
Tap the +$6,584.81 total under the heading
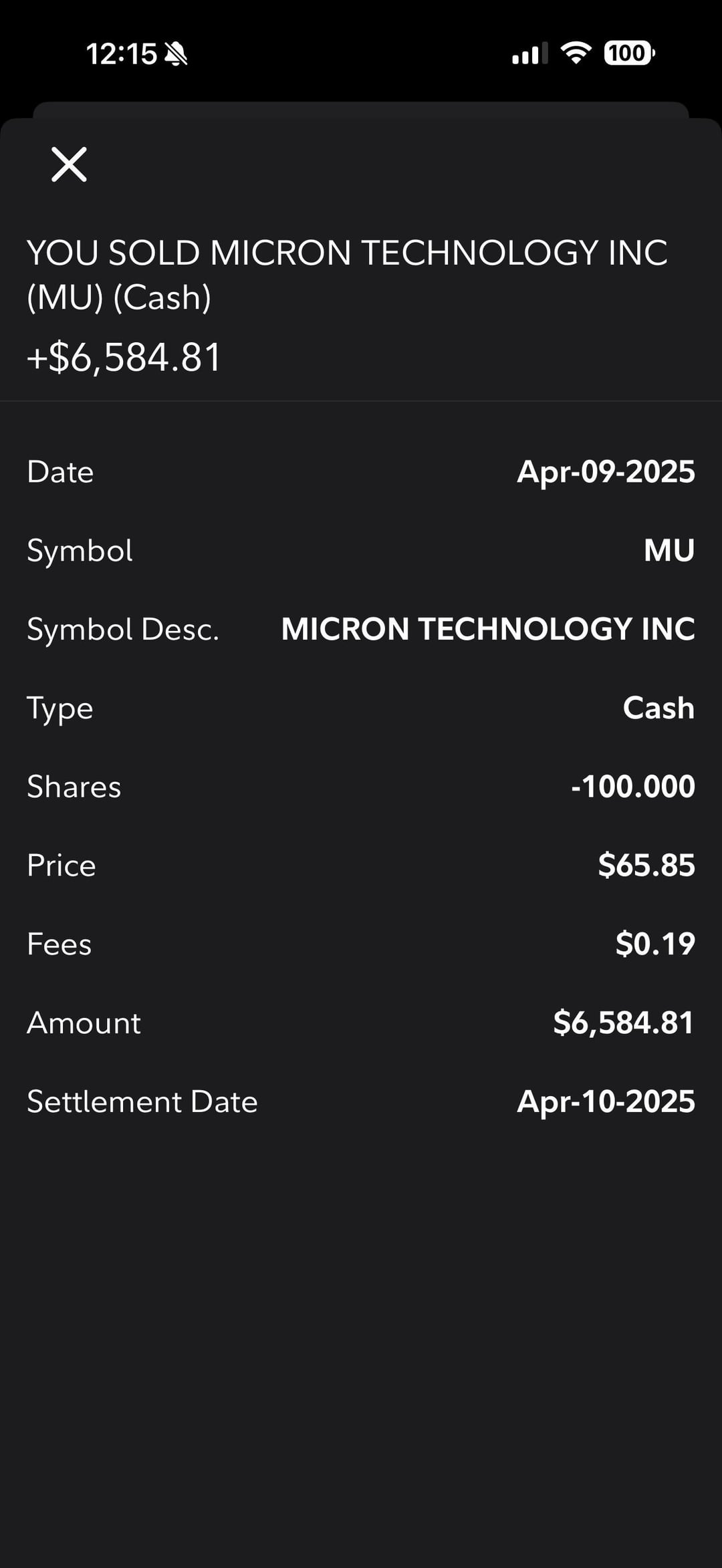[124, 357]
